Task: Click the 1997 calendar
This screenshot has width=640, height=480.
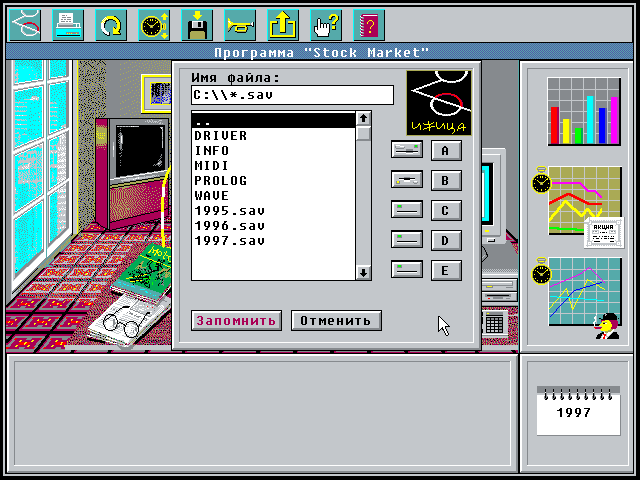Action: coord(578,410)
